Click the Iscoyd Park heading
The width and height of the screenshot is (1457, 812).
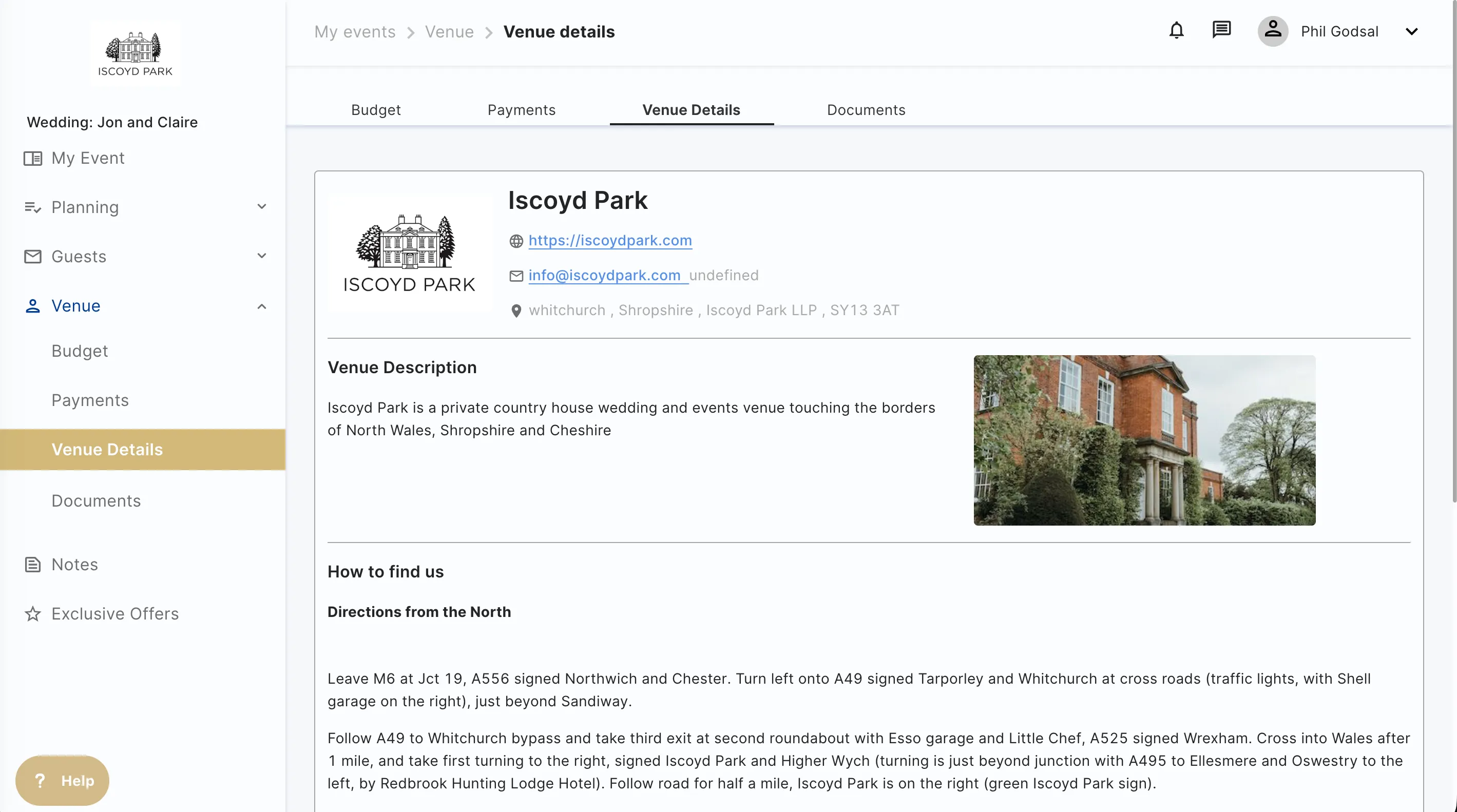tap(578, 200)
